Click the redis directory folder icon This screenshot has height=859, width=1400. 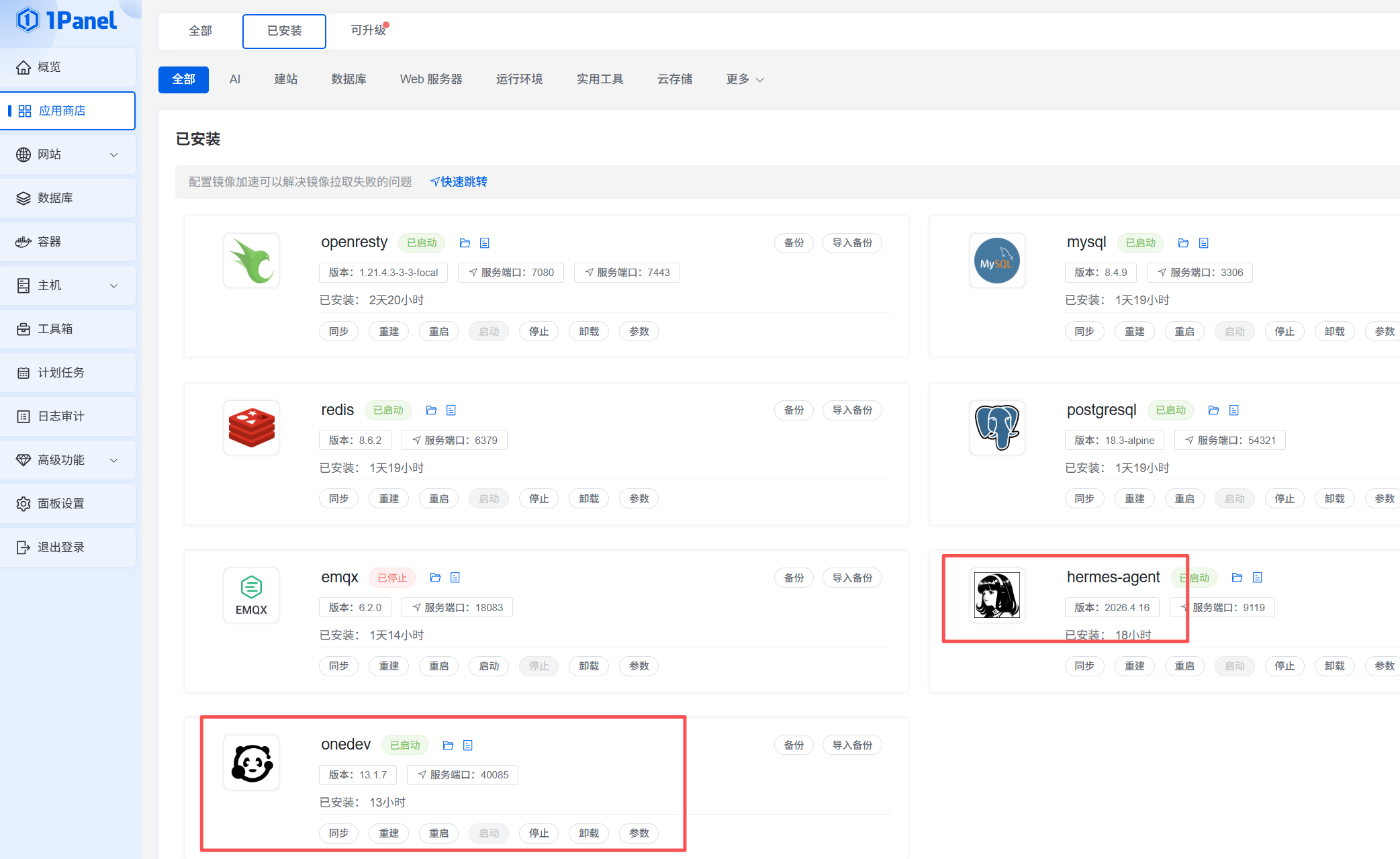[431, 410]
